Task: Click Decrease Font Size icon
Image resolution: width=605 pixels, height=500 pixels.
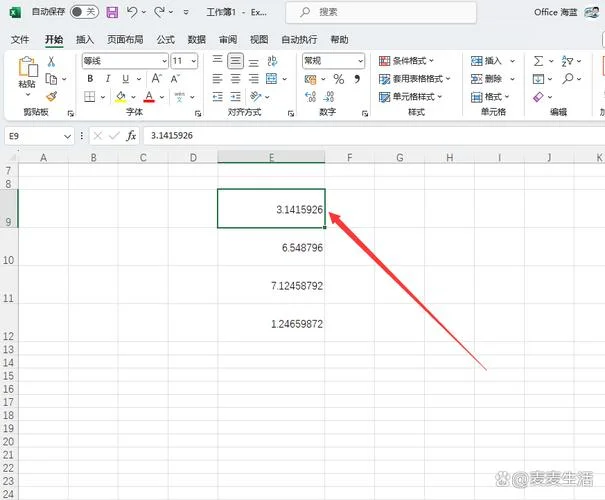Action: click(175, 79)
